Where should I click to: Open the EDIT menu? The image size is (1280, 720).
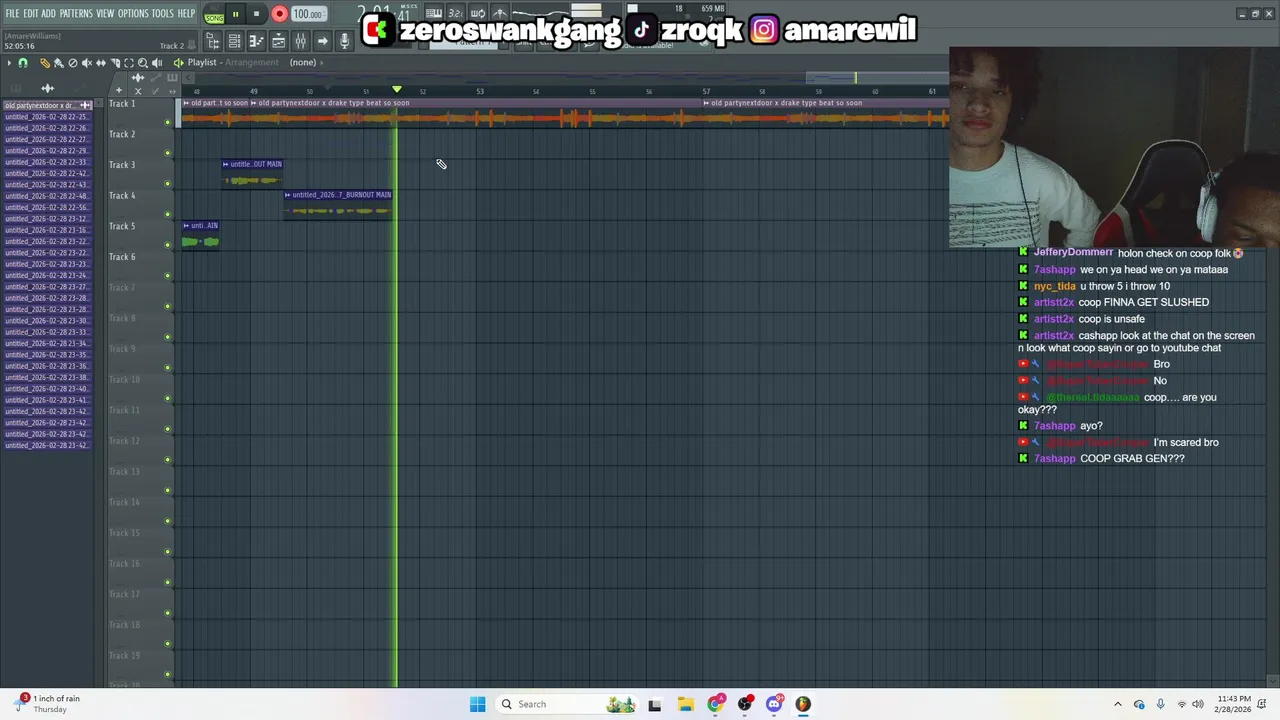[x=31, y=13]
